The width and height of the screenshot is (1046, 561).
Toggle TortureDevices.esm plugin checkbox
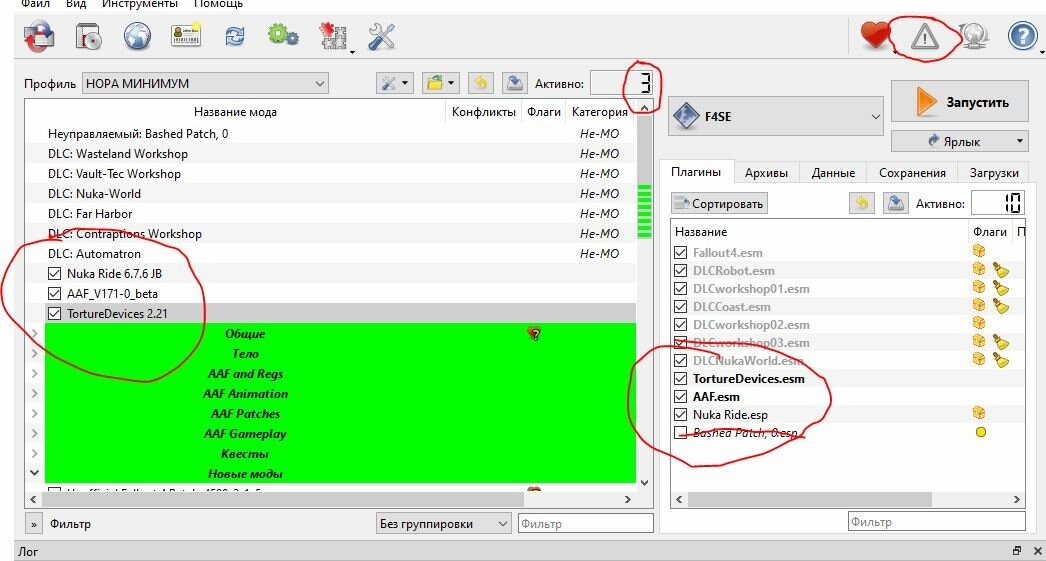(x=680, y=378)
